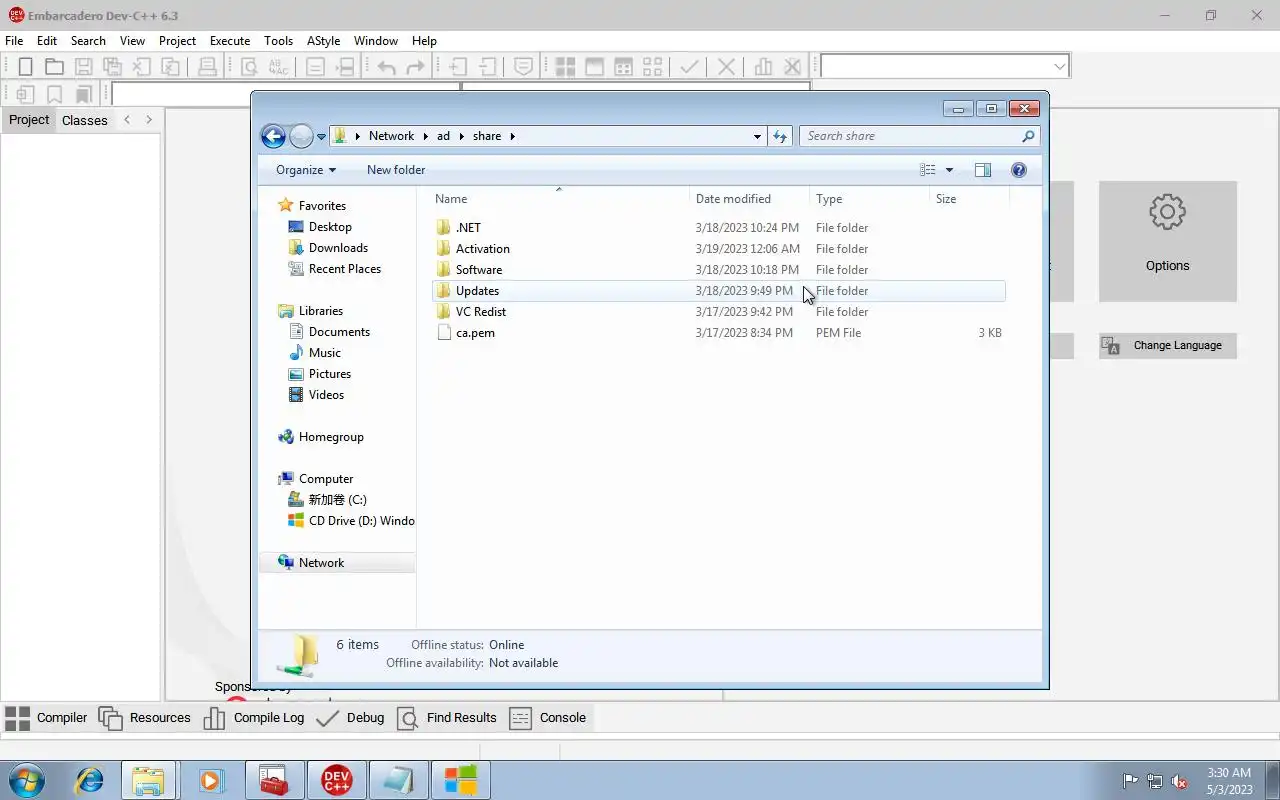Click the Change Language button
Image resolution: width=1280 pixels, height=800 pixels.
click(x=1168, y=346)
